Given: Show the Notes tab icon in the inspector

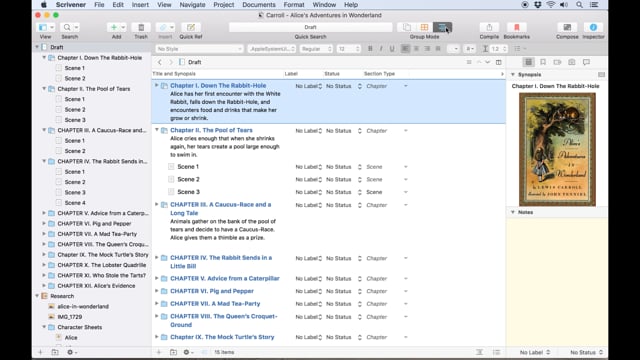Looking at the screenshot, I should coord(528,62).
